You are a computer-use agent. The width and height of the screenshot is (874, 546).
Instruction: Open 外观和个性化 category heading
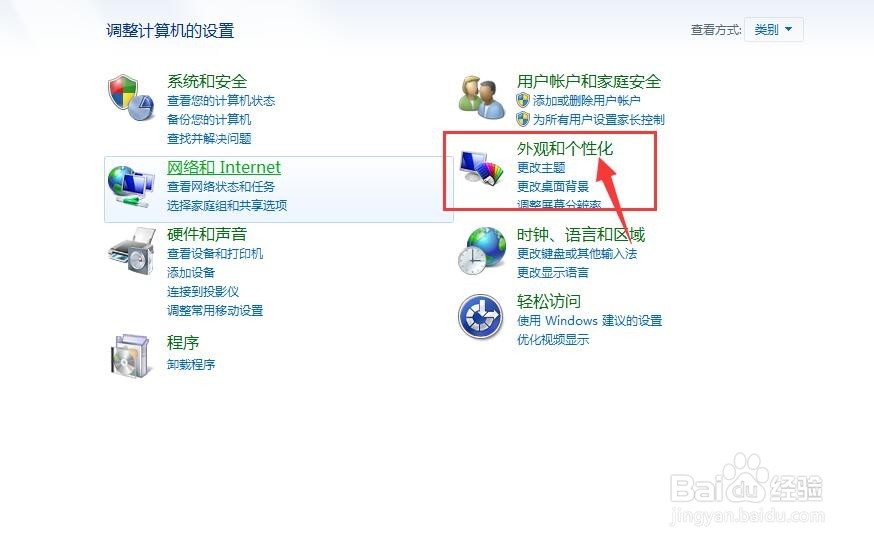click(565, 148)
